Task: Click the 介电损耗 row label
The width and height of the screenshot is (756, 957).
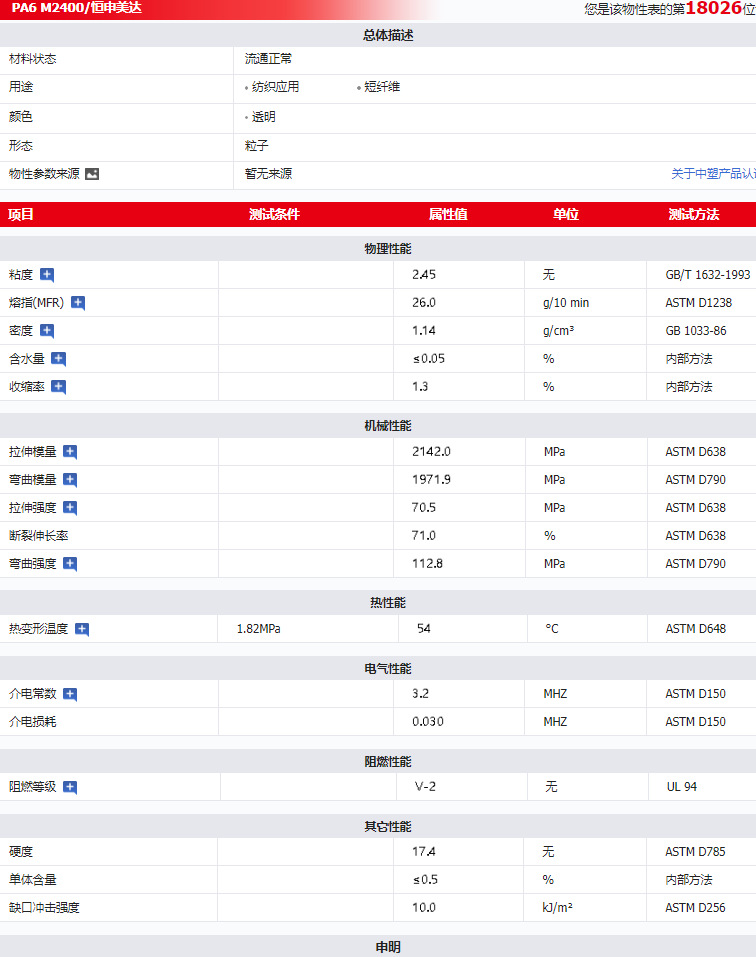Action: 32,722
